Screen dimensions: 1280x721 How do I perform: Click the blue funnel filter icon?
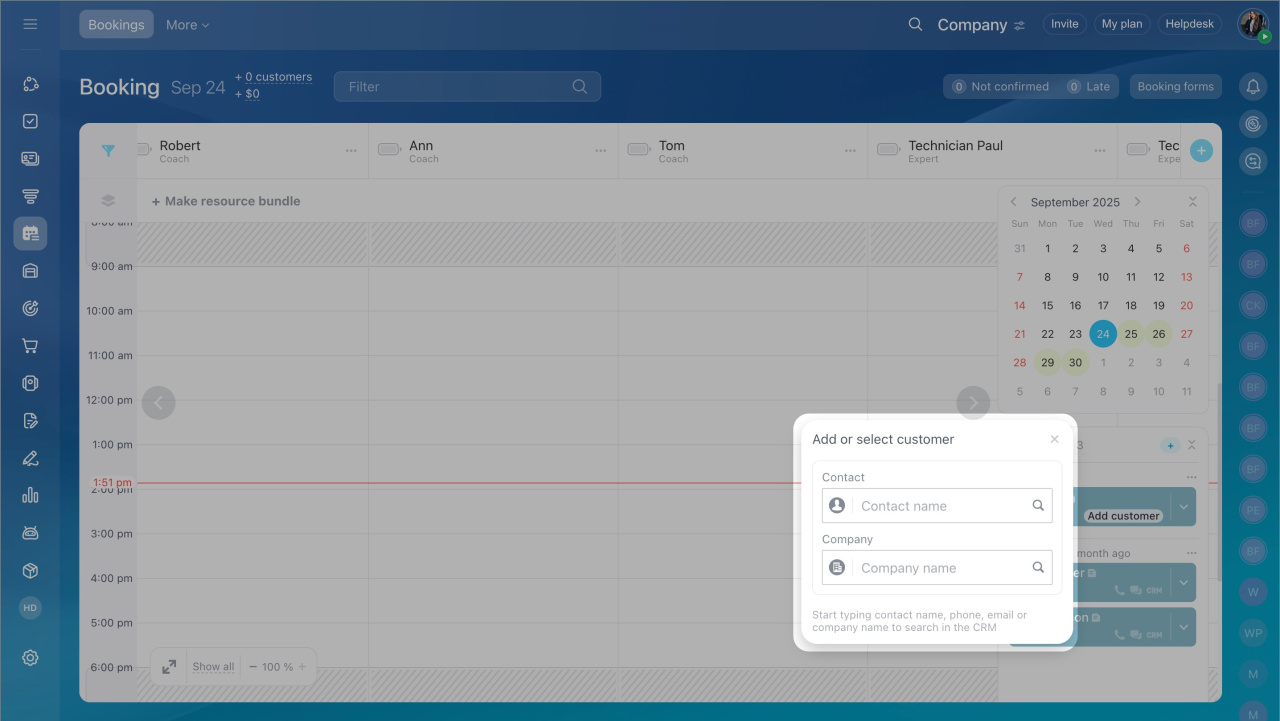point(108,151)
